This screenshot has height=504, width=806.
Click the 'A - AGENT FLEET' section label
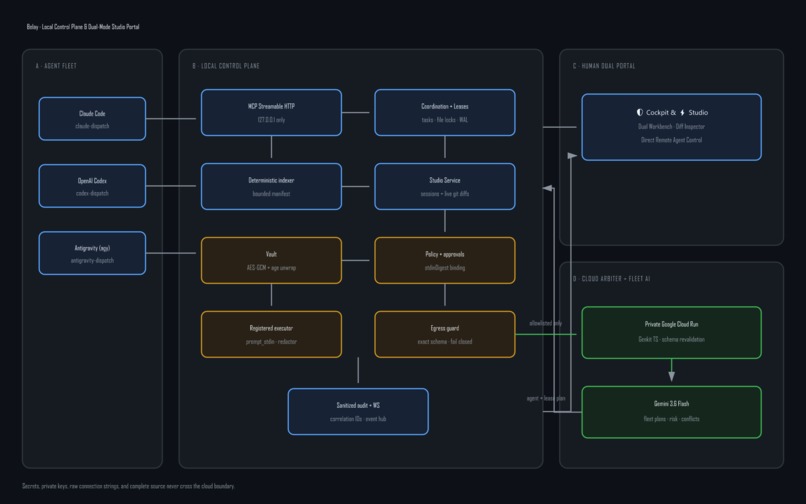pos(56,66)
